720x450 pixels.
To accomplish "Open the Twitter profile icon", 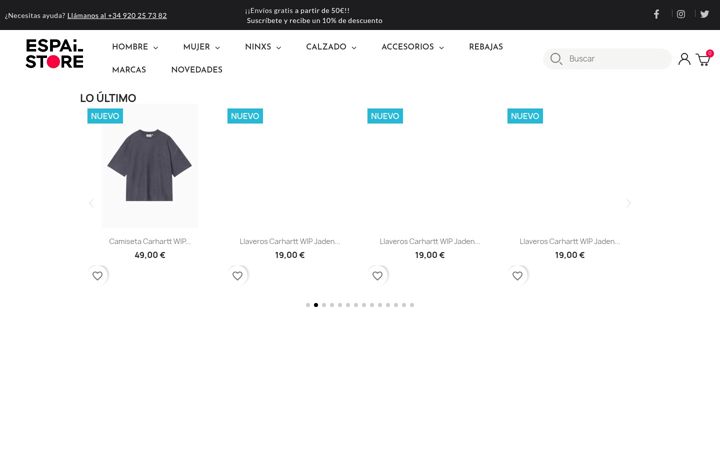I will pyautogui.click(x=704, y=14).
